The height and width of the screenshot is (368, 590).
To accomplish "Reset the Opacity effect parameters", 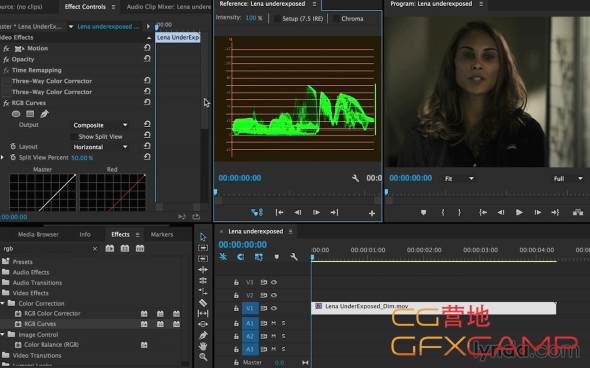I will [x=147, y=59].
